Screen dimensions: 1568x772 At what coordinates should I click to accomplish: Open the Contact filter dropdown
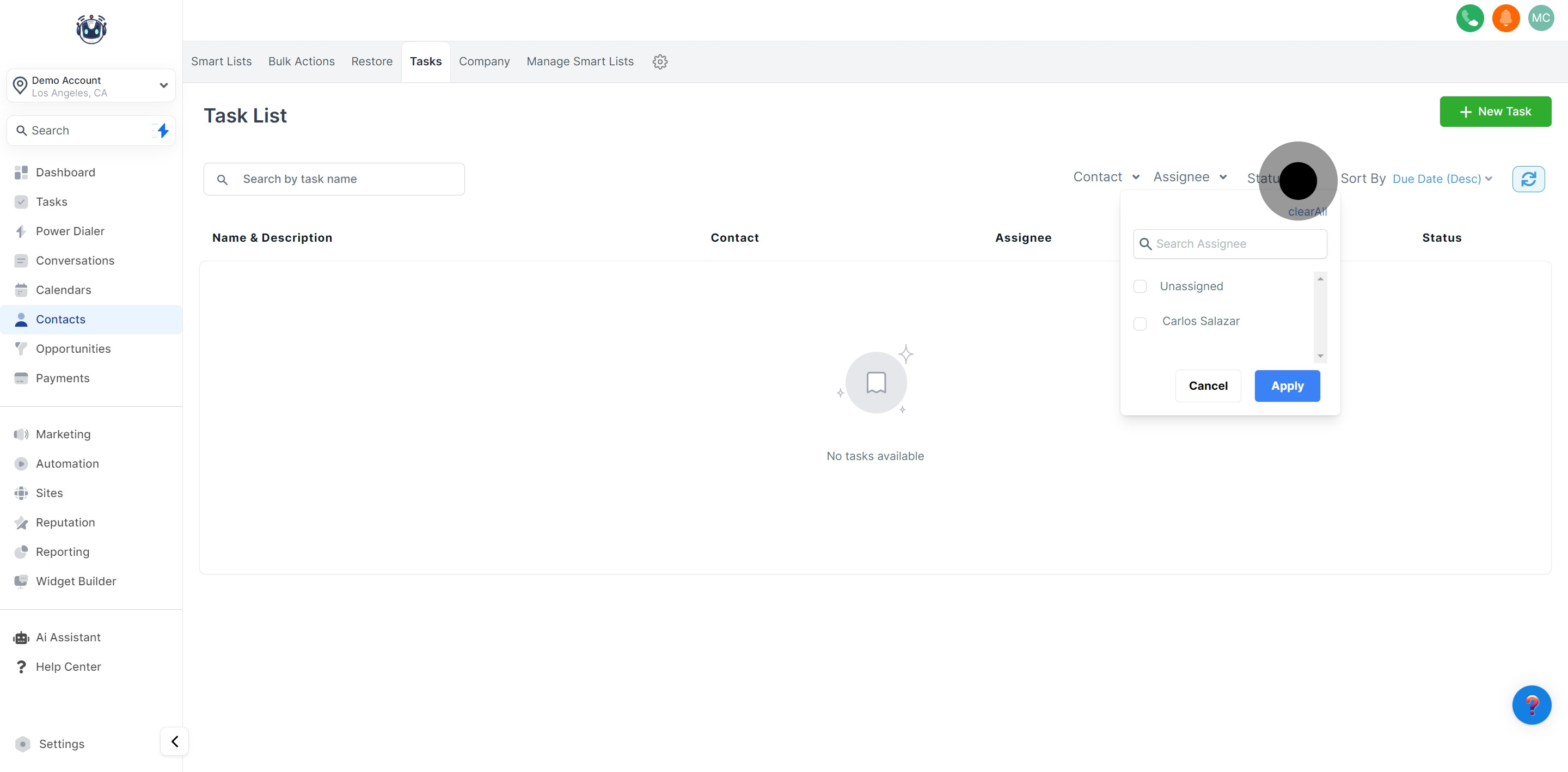1105,176
